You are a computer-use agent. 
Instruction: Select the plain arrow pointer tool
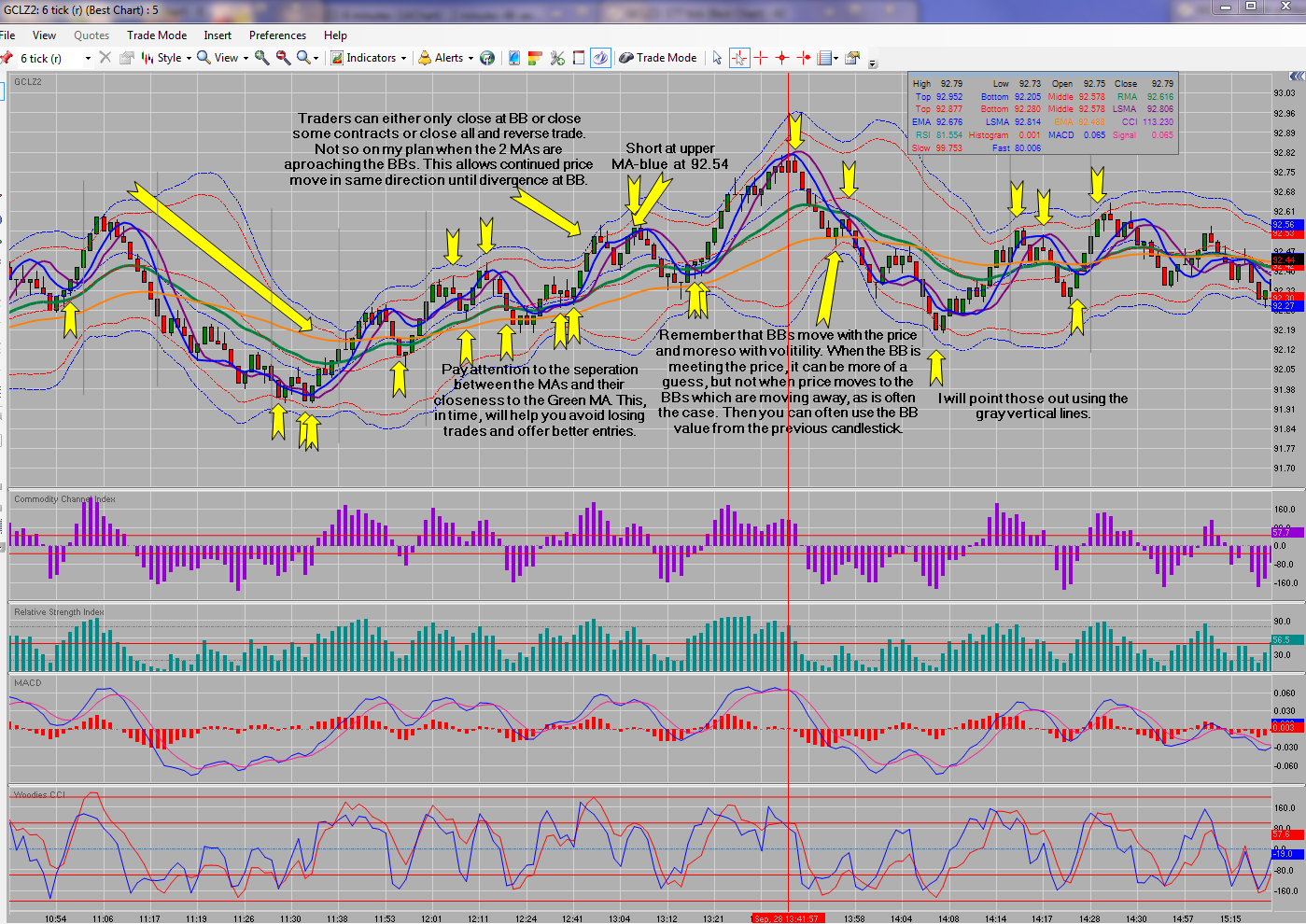point(717,58)
